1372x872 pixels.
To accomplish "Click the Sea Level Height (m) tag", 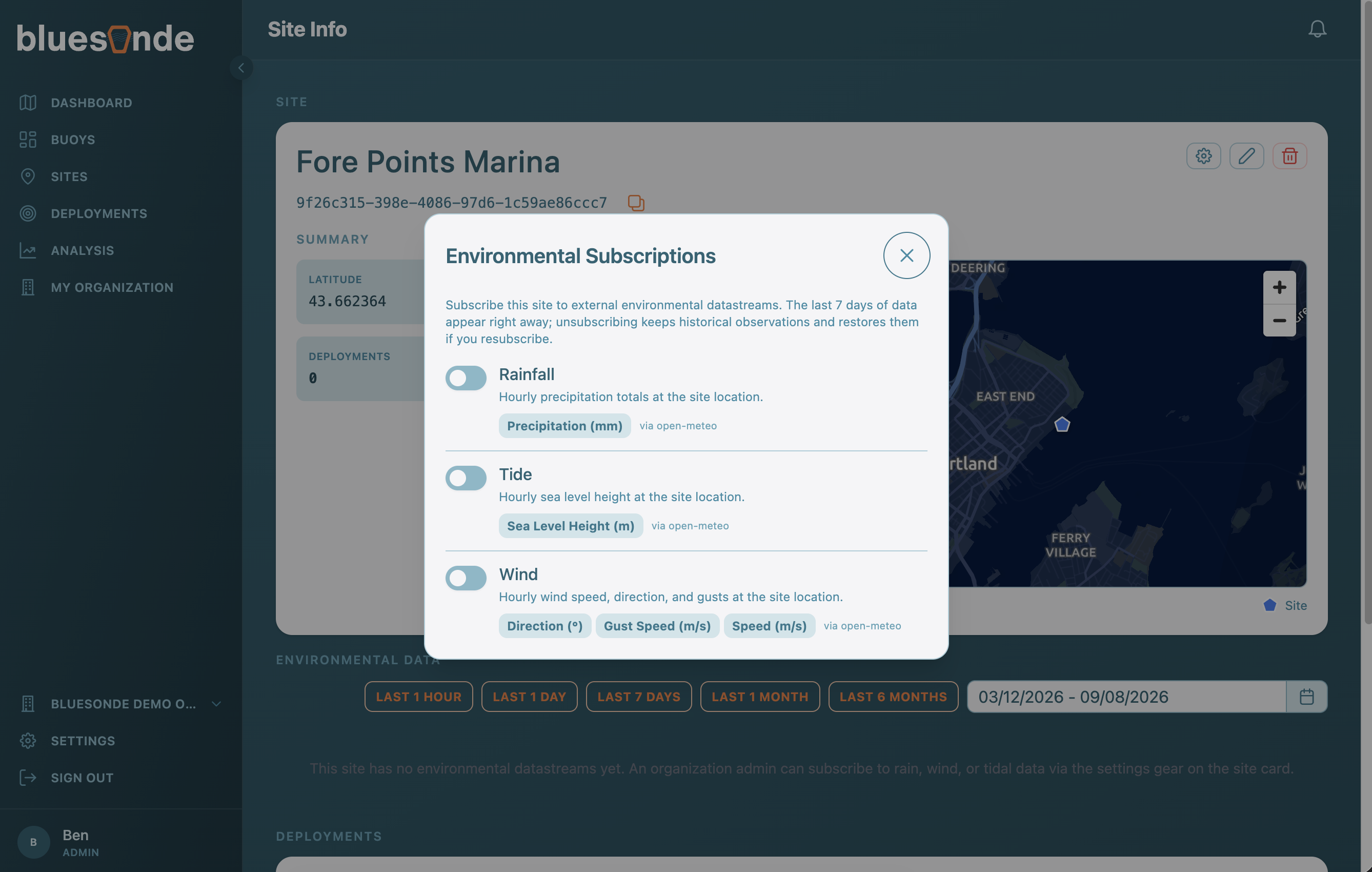I will point(570,525).
